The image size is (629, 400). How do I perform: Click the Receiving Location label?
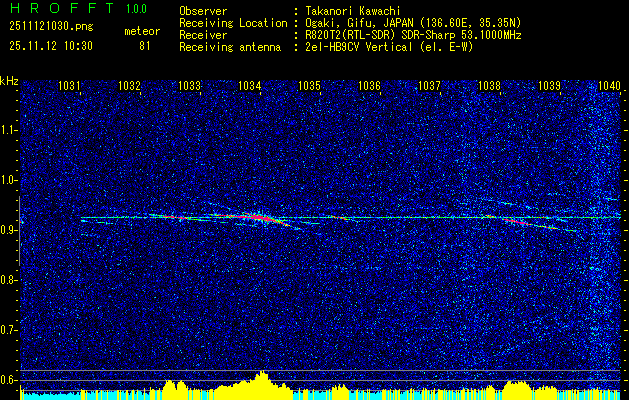point(233,23)
